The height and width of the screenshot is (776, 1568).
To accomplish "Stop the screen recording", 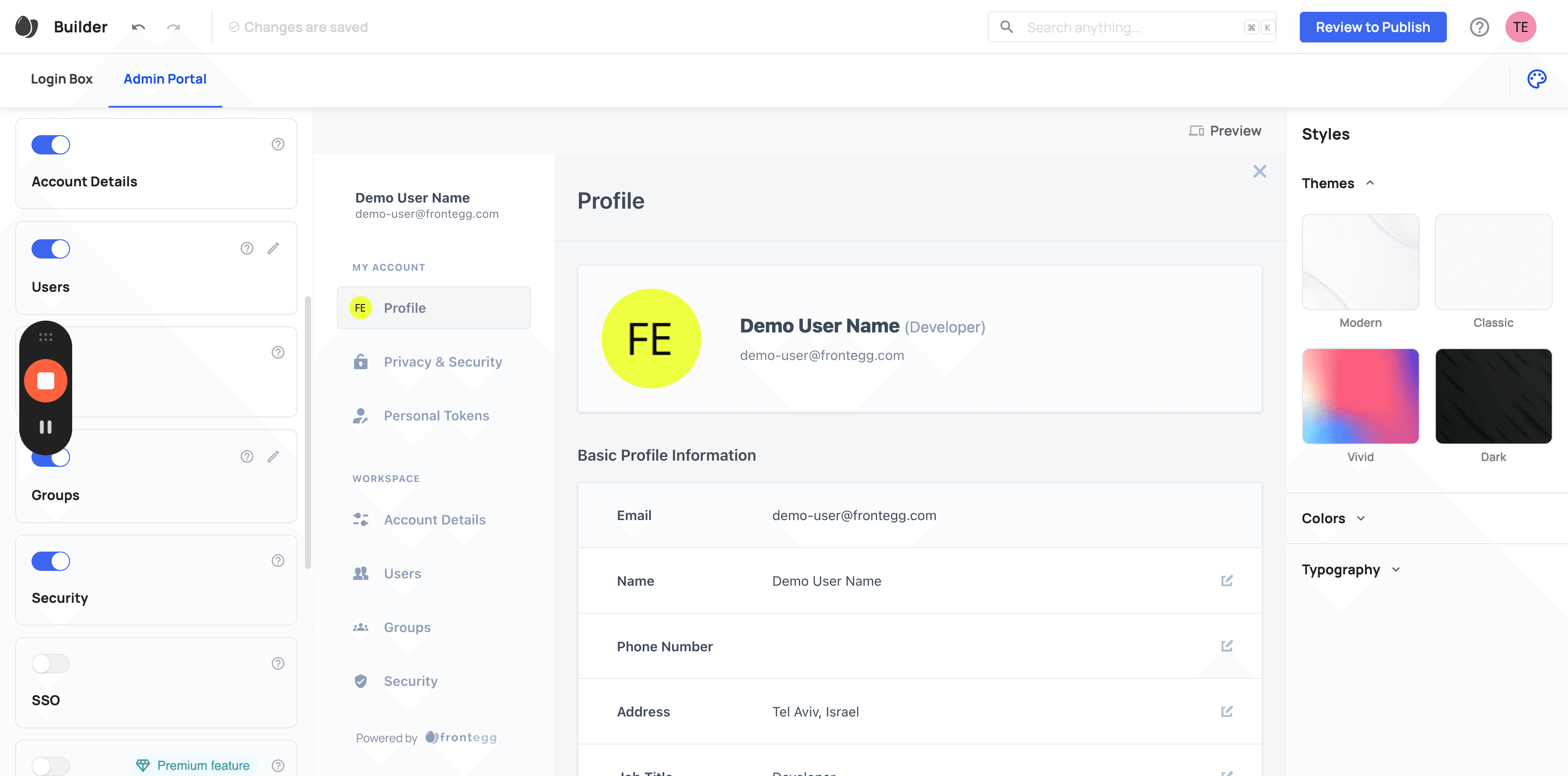I will (x=45, y=381).
